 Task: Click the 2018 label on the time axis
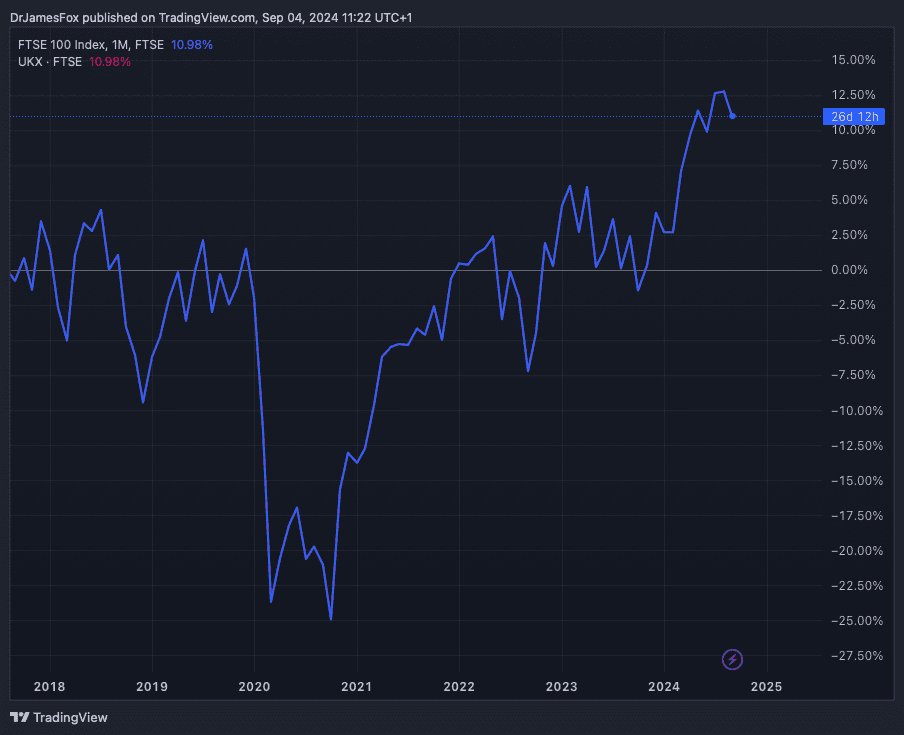[49, 686]
